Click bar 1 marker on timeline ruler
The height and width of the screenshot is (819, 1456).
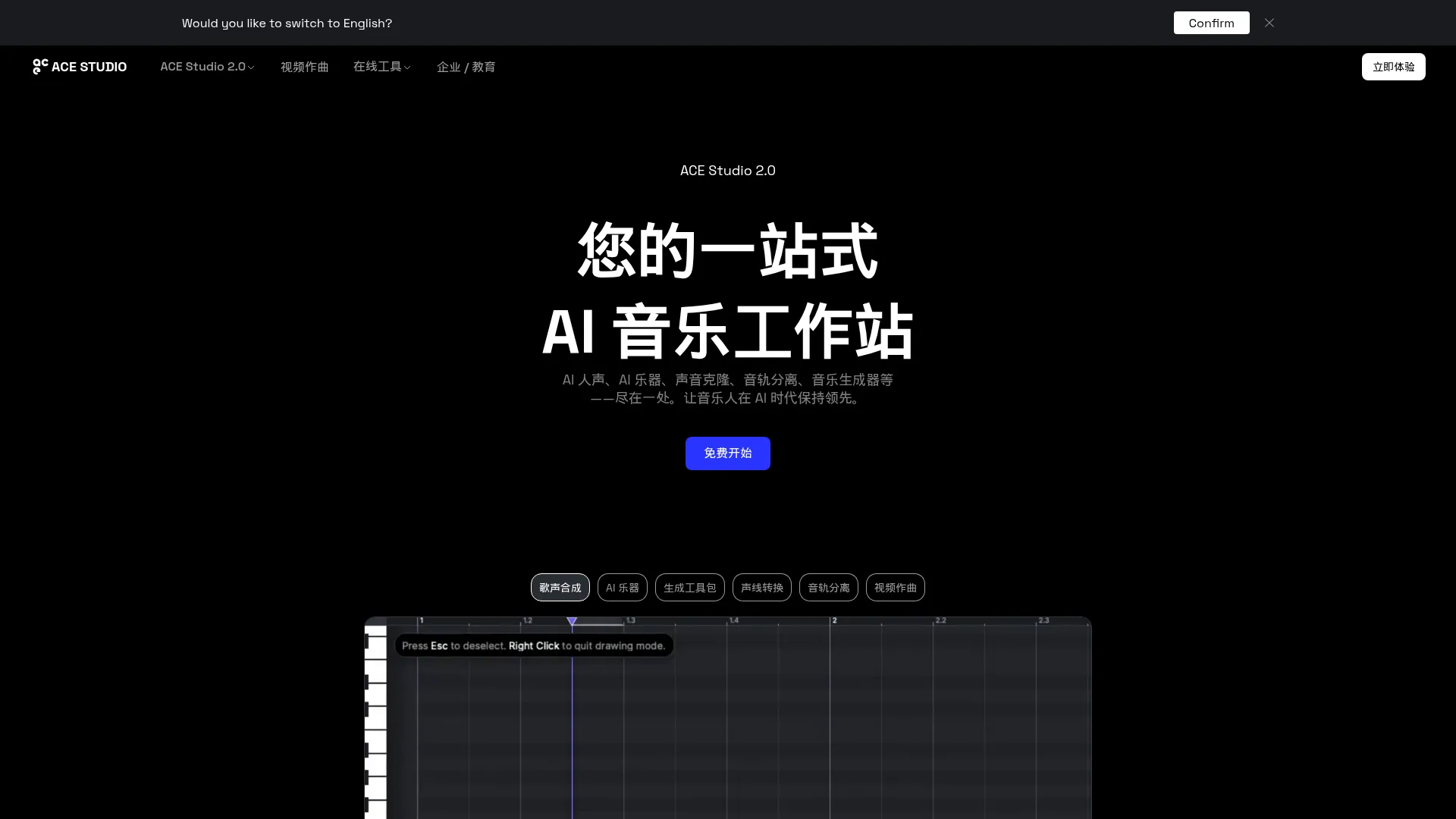pos(421,620)
